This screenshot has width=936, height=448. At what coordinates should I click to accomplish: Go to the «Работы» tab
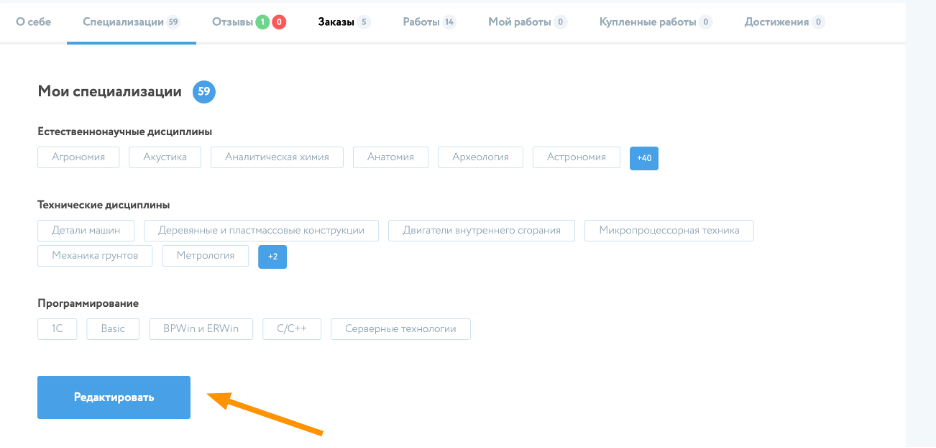click(420, 21)
